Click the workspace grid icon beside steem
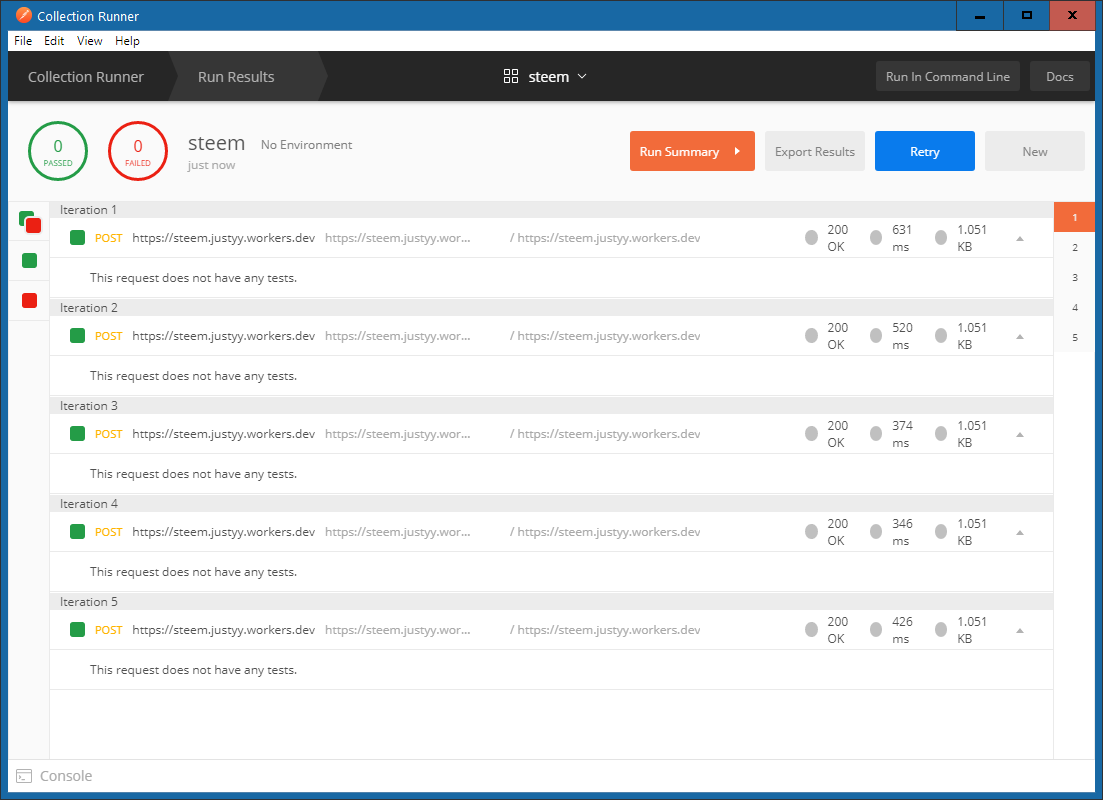1103x800 pixels. [511, 76]
